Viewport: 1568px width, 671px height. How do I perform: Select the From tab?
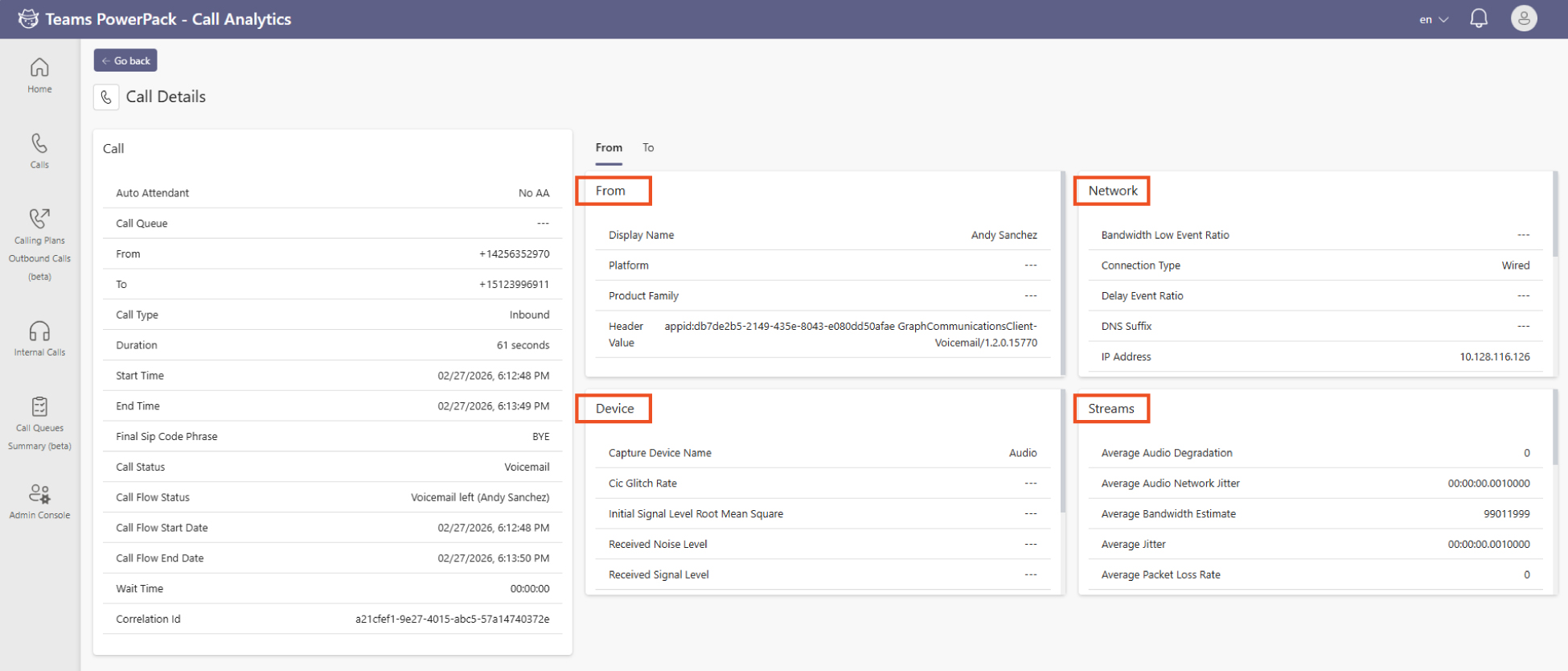click(x=609, y=148)
